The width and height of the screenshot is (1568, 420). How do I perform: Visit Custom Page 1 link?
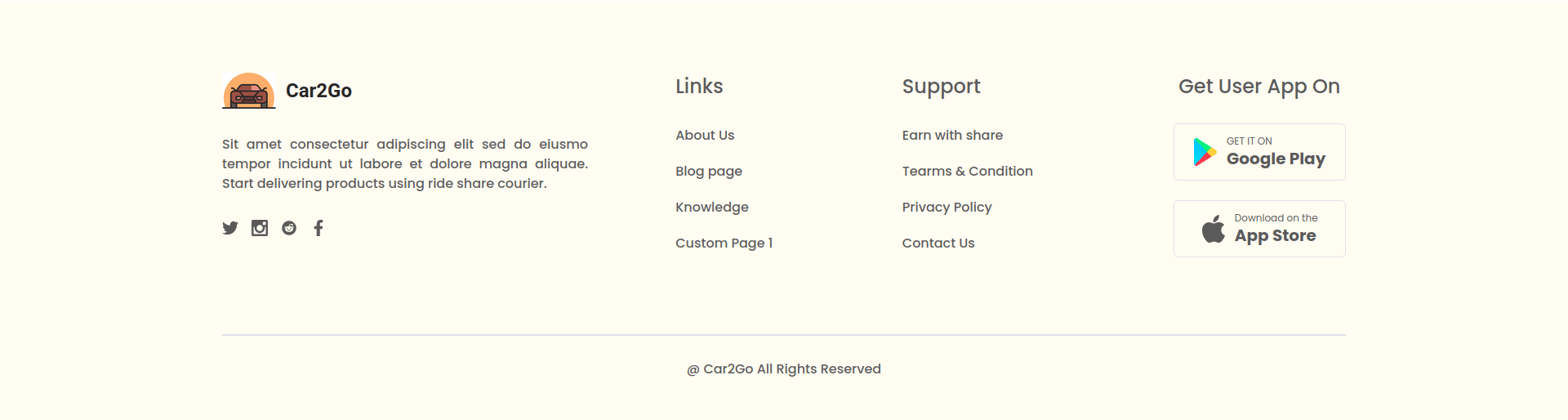[724, 243]
